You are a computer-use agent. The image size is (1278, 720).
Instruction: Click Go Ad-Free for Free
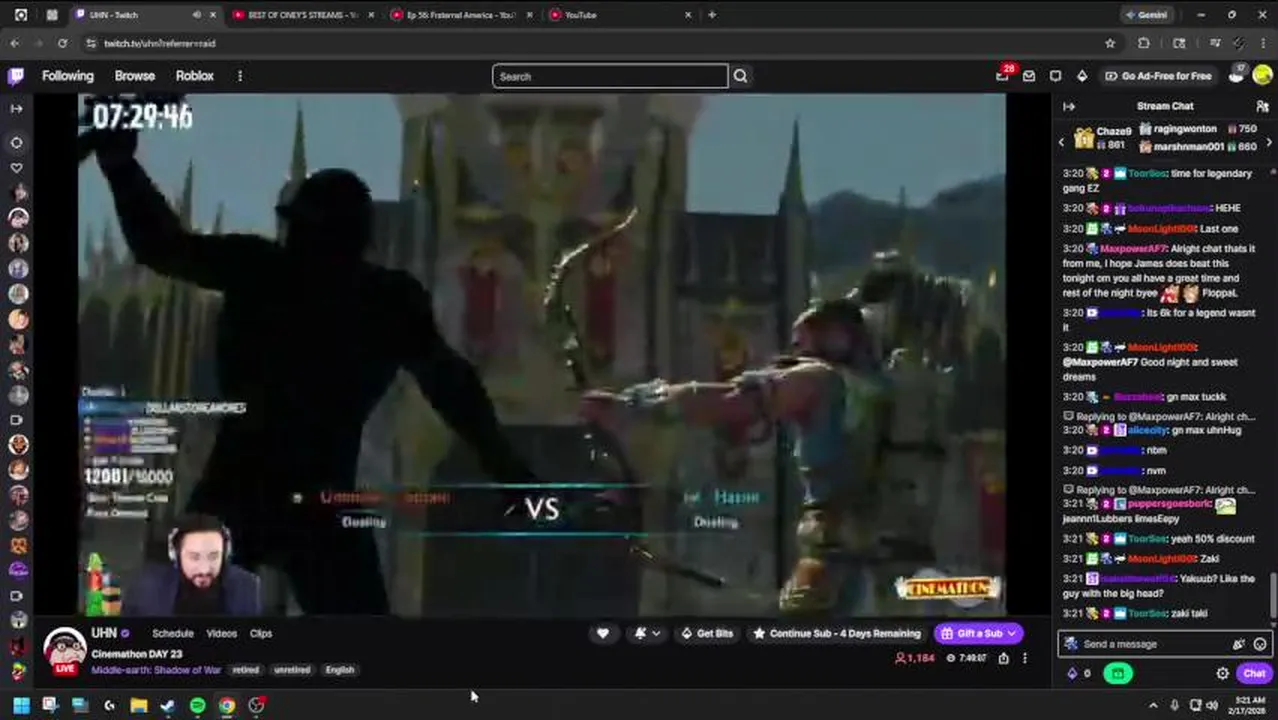coord(1158,76)
